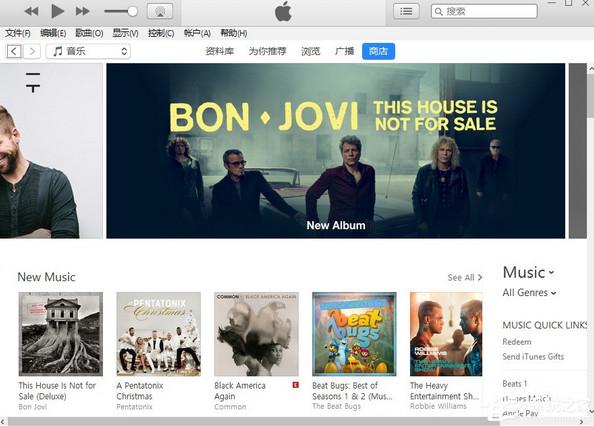The height and width of the screenshot is (426, 594).
Task: Open A Pentatonix Christmas album cover
Action: [x=158, y=334]
